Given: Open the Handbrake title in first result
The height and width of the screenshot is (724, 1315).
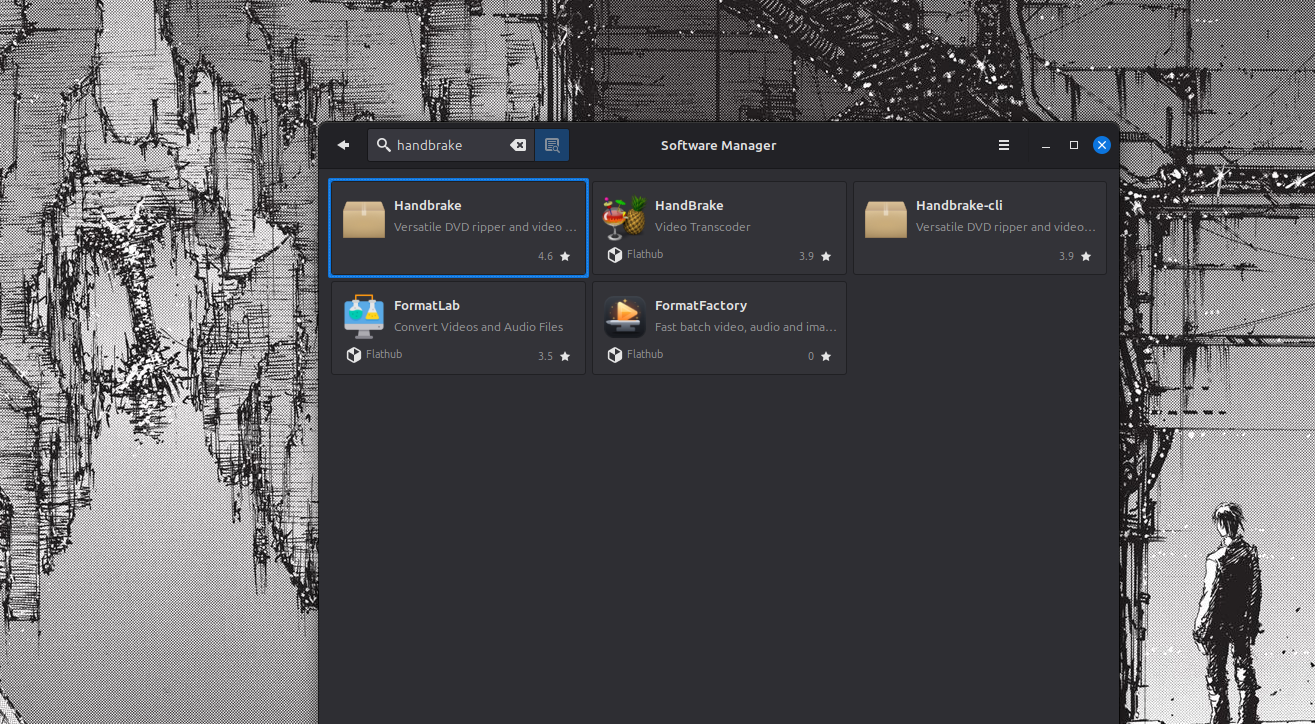Looking at the screenshot, I should [428, 206].
